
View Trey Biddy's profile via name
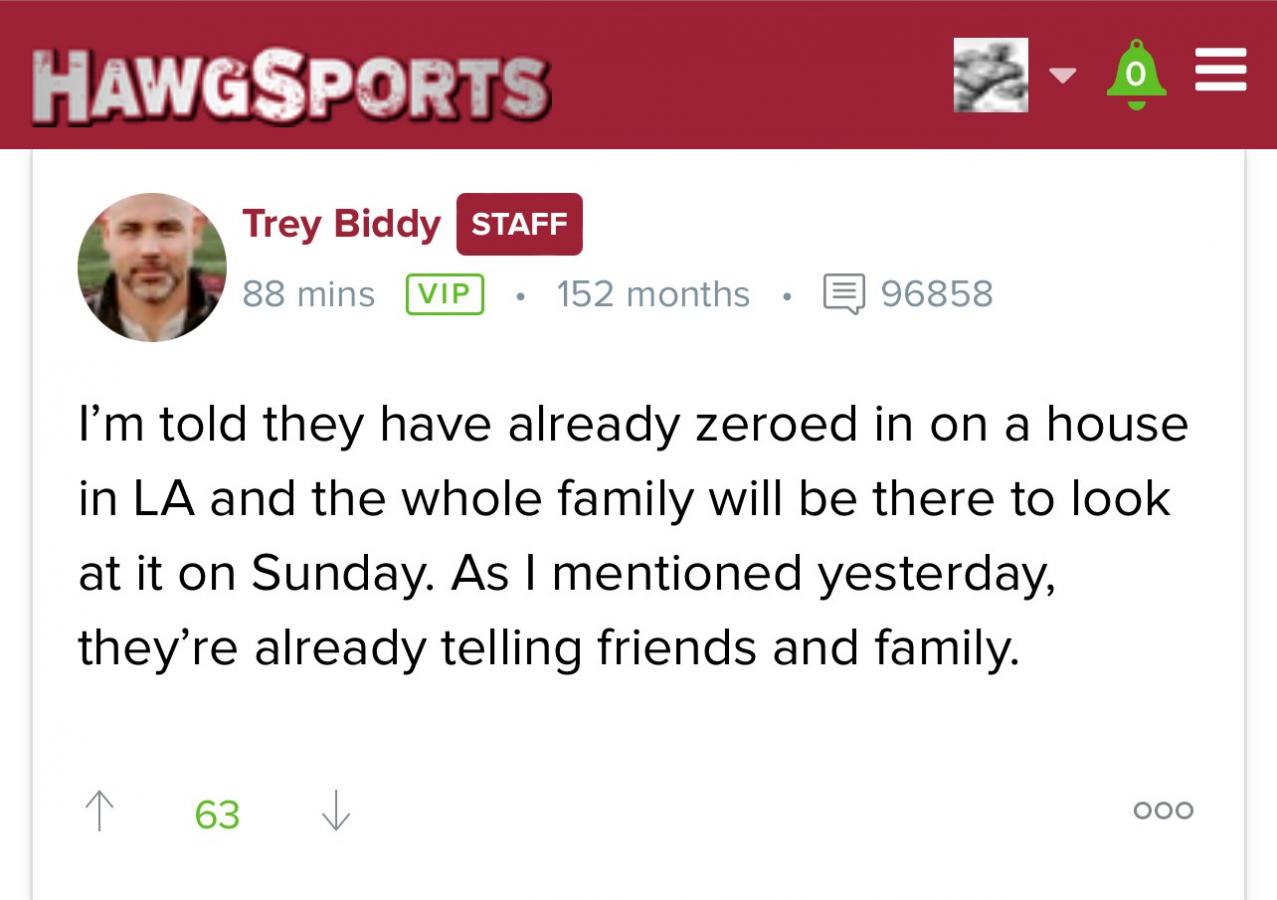[341, 224]
